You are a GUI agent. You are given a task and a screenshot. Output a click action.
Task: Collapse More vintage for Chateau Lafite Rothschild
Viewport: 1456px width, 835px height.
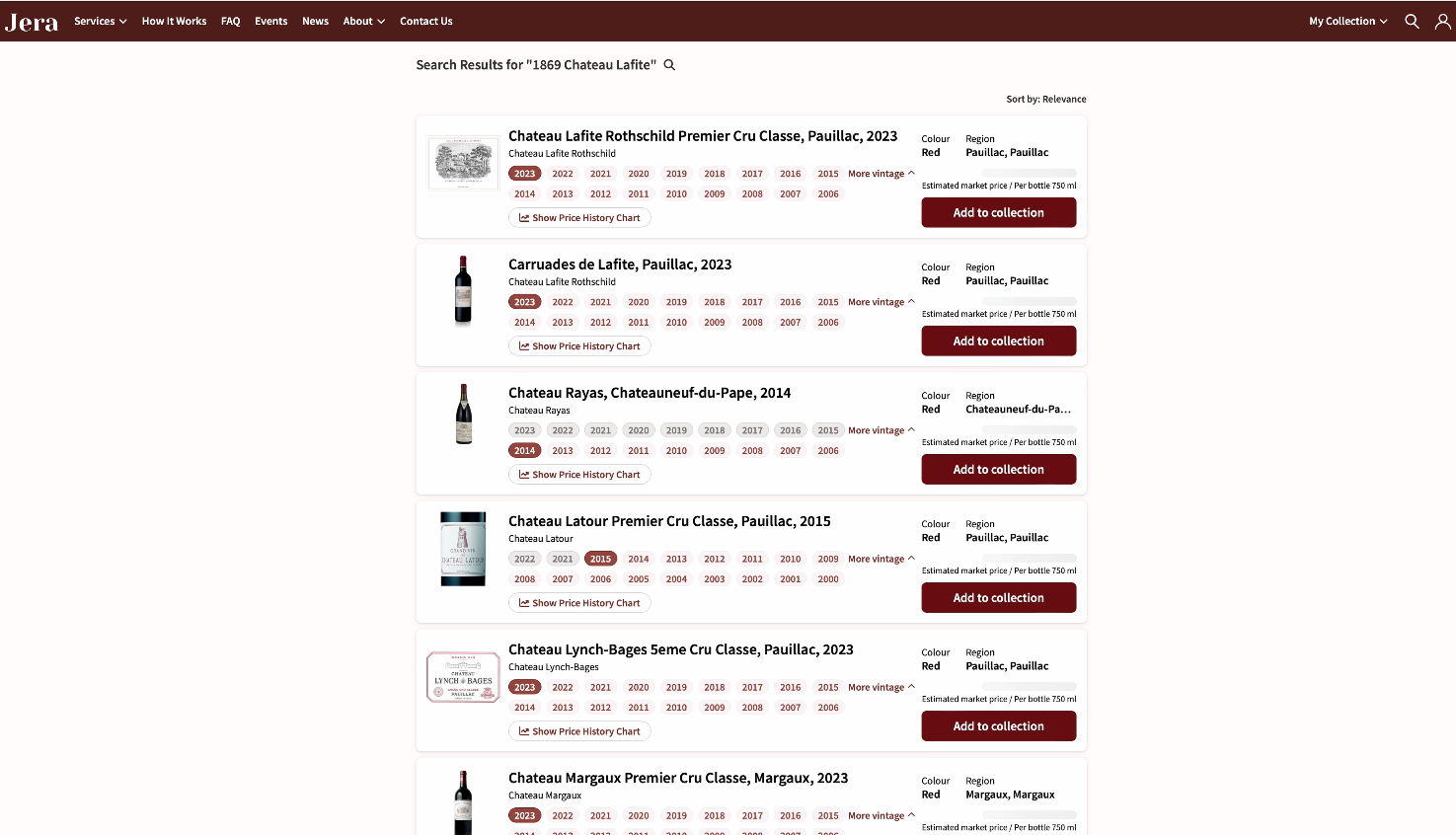(x=881, y=174)
